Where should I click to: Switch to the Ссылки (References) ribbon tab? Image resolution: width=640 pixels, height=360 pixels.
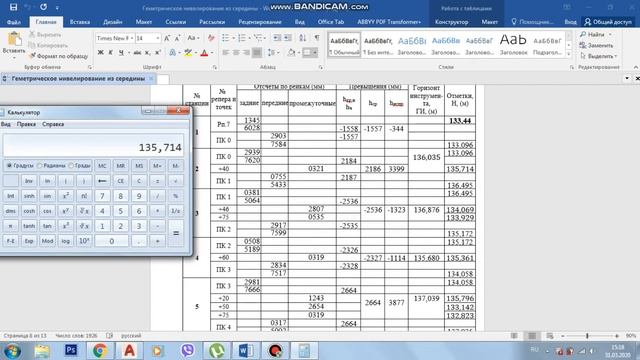click(176, 22)
